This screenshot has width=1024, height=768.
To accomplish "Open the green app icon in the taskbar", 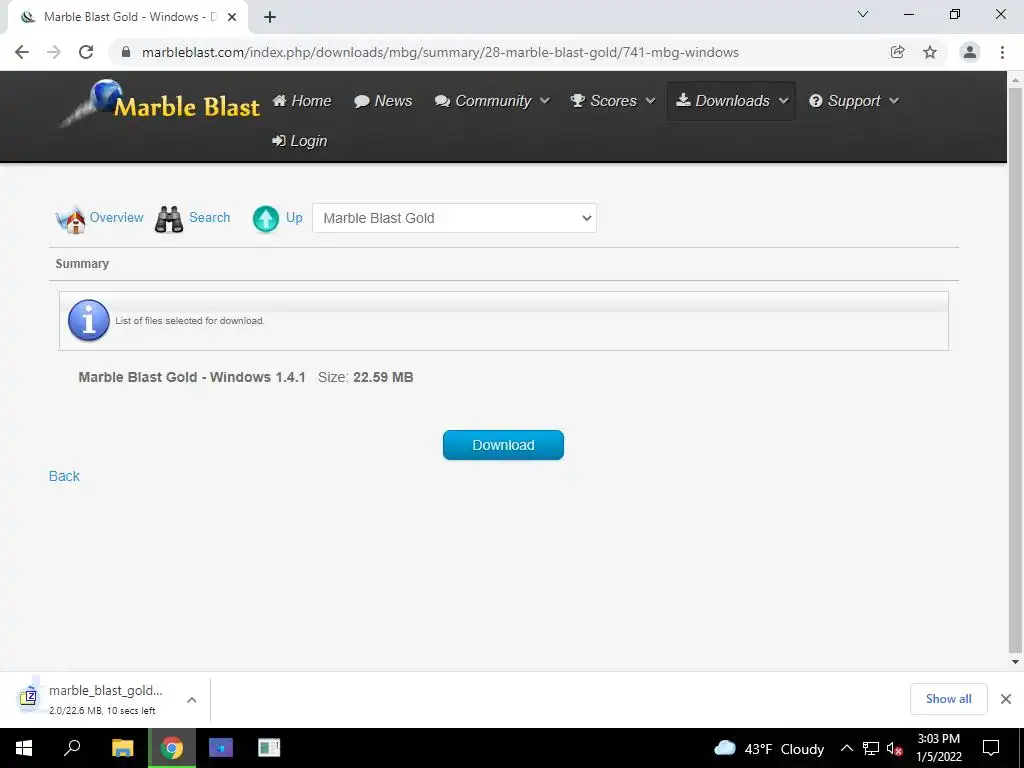I will 269,748.
